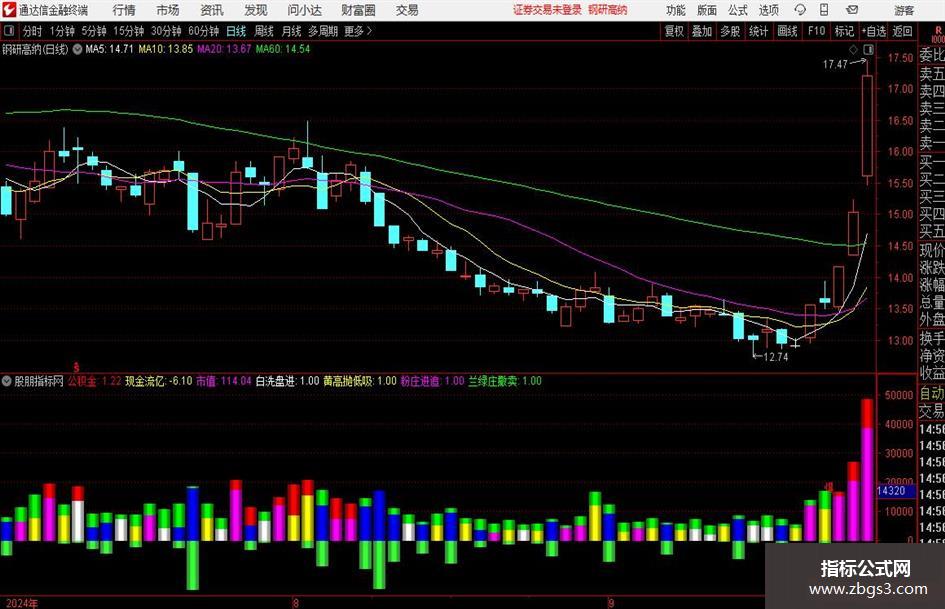Viewport: 945px width, 609px height.
Task: Open the customer service headset icon
Action: (x=800, y=10)
